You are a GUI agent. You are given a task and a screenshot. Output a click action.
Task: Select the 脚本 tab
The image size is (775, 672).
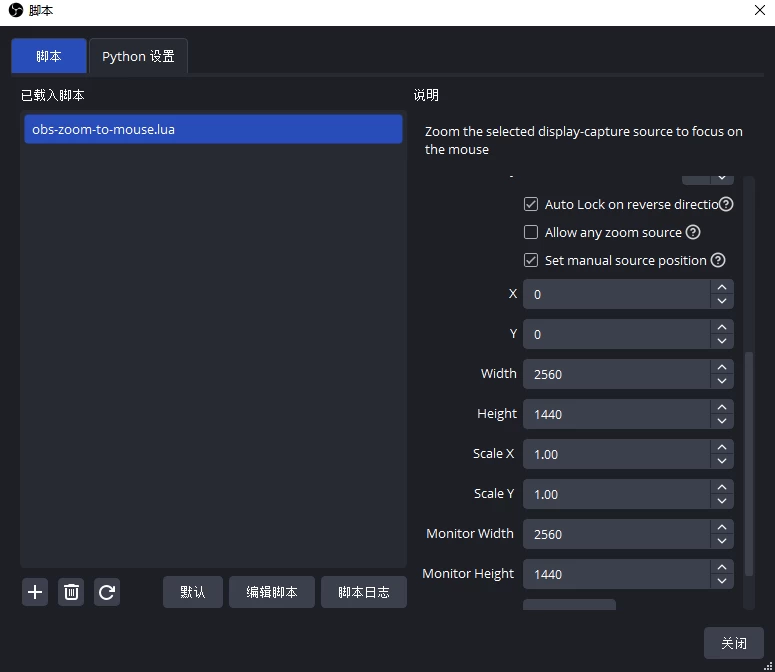point(48,56)
